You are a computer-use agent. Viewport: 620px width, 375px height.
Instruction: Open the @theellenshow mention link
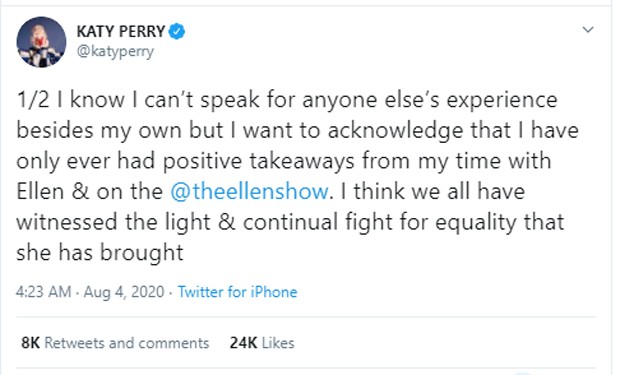(x=250, y=191)
